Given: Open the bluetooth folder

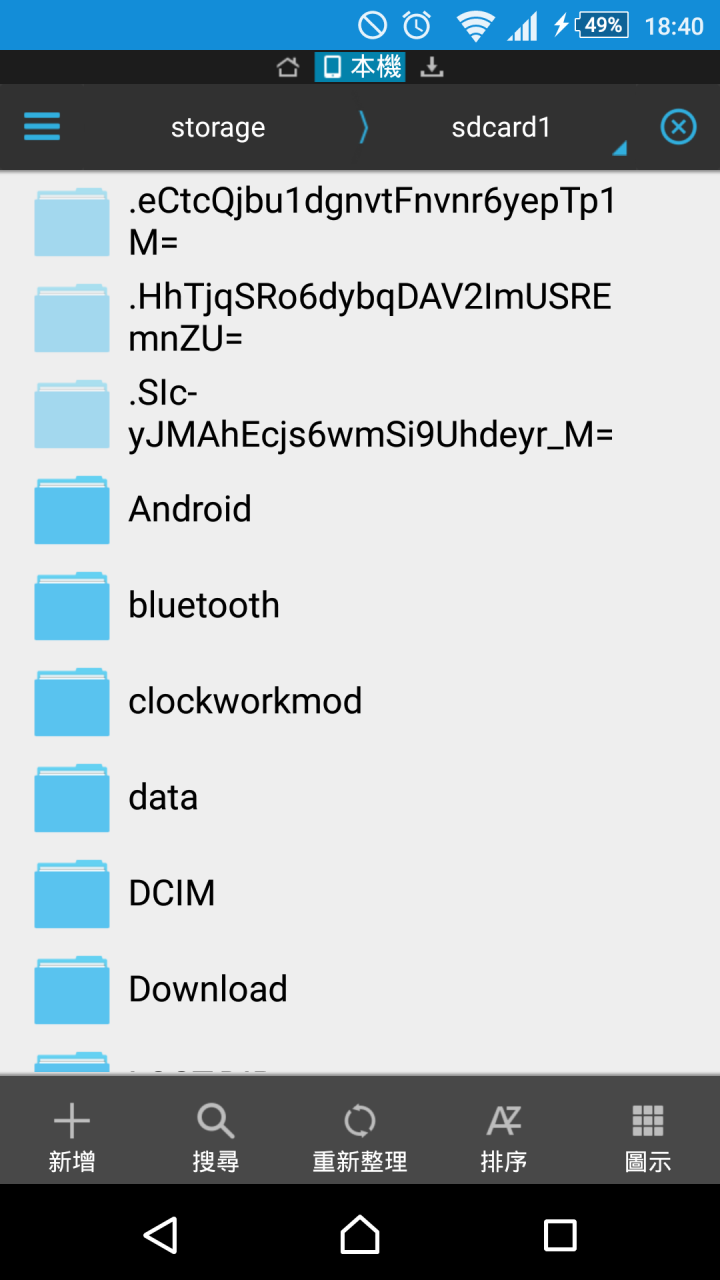Looking at the screenshot, I should click(360, 605).
